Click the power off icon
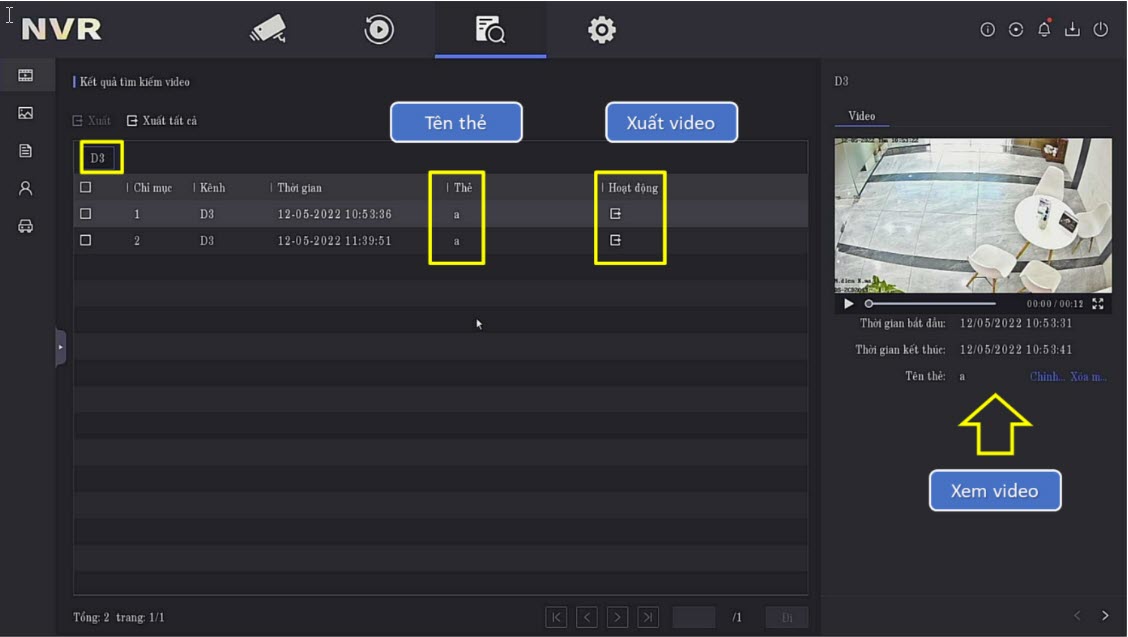 click(x=1101, y=30)
